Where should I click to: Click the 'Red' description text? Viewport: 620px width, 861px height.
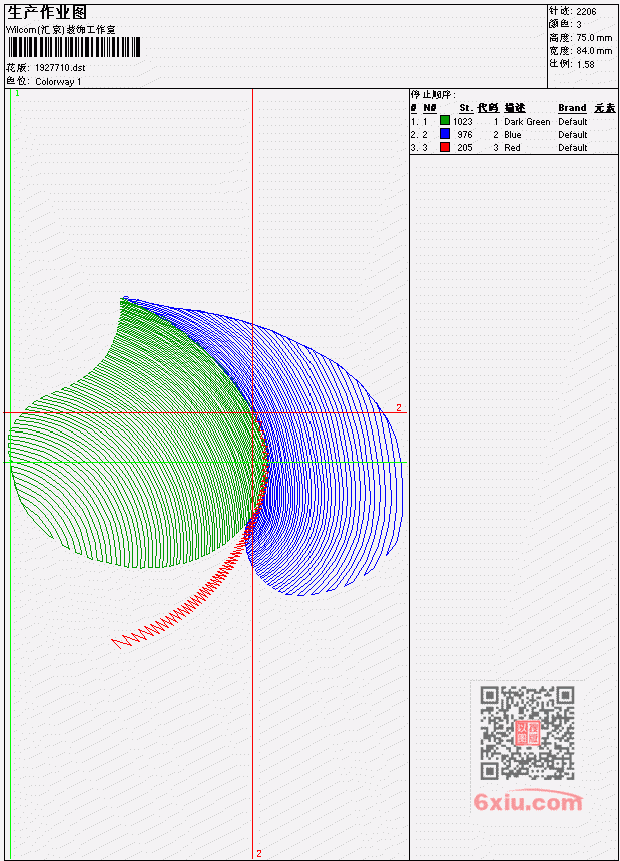point(512,148)
